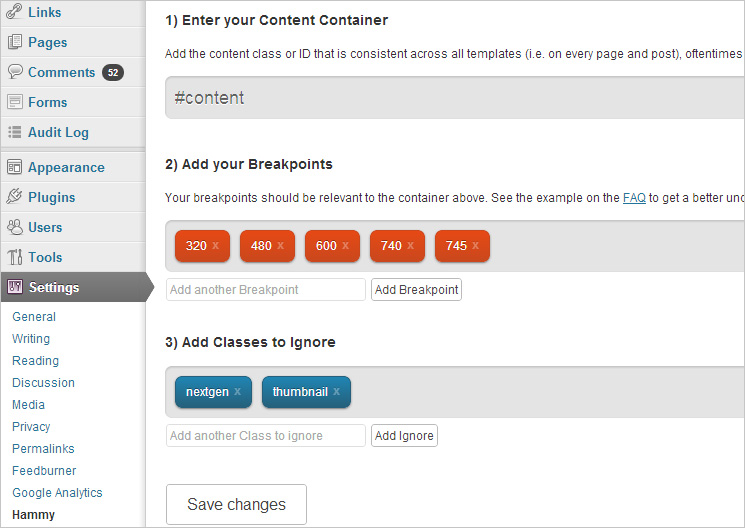The height and width of the screenshot is (528, 745).
Task: Click the Appearance icon in sidebar
Action: pos(15,167)
